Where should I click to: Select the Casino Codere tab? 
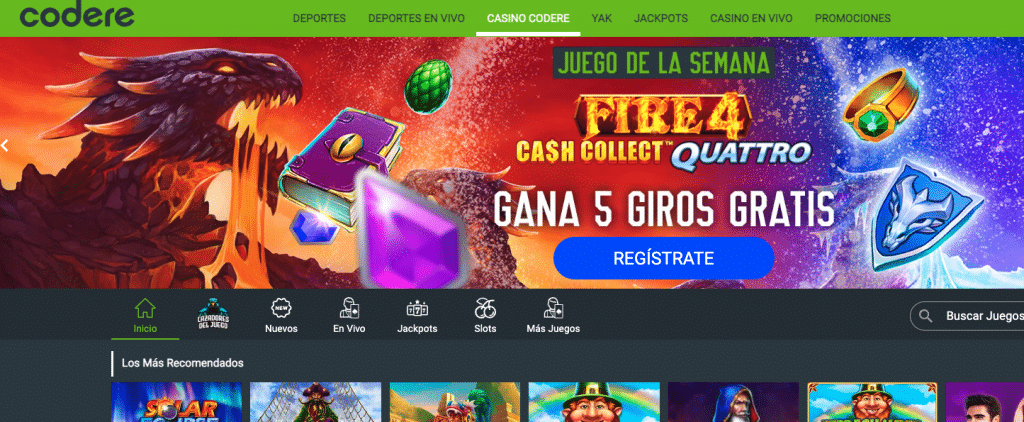pyautogui.click(x=528, y=18)
